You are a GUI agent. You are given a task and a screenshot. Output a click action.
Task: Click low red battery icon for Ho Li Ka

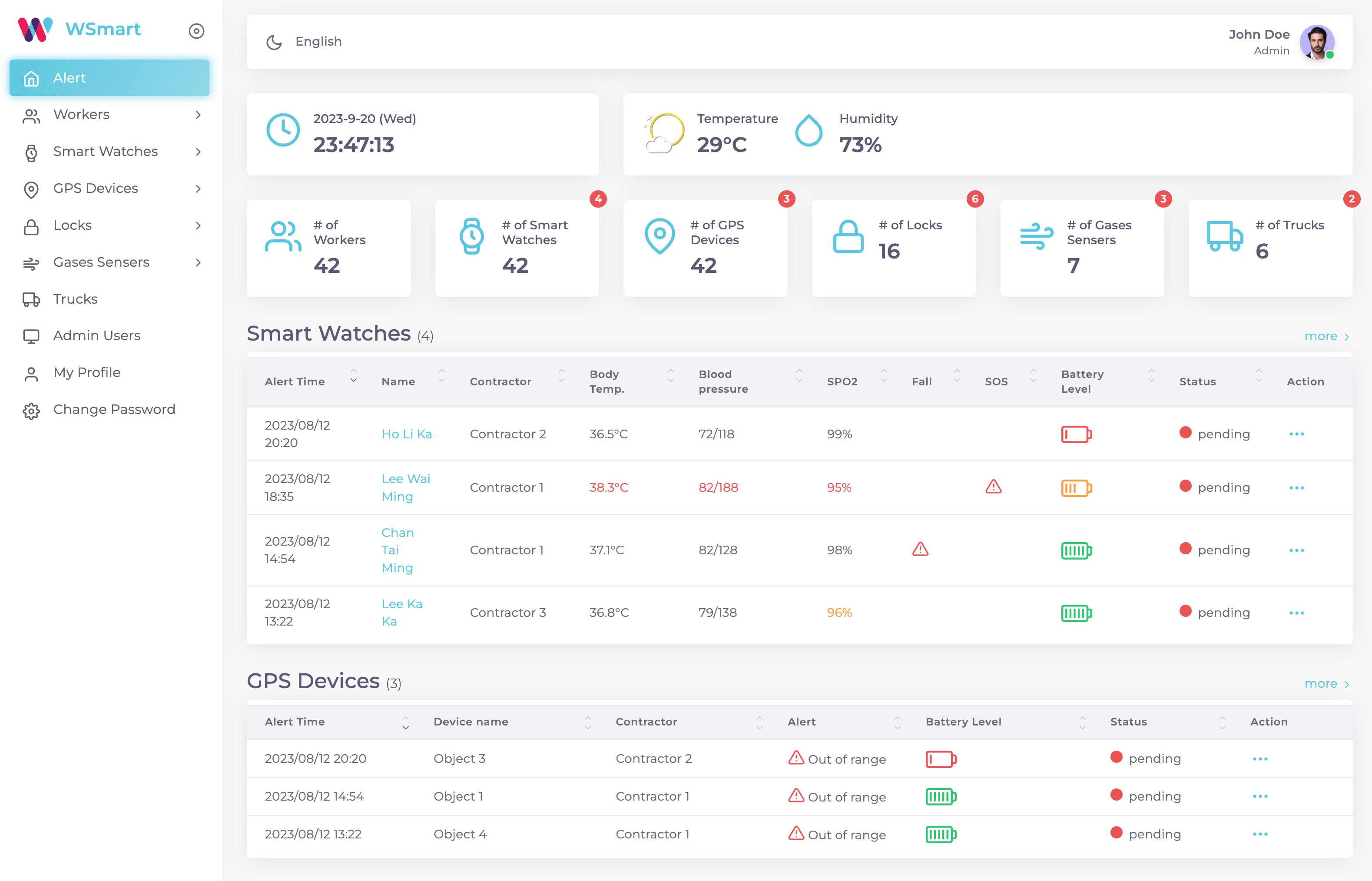pyautogui.click(x=1077, y=435)
